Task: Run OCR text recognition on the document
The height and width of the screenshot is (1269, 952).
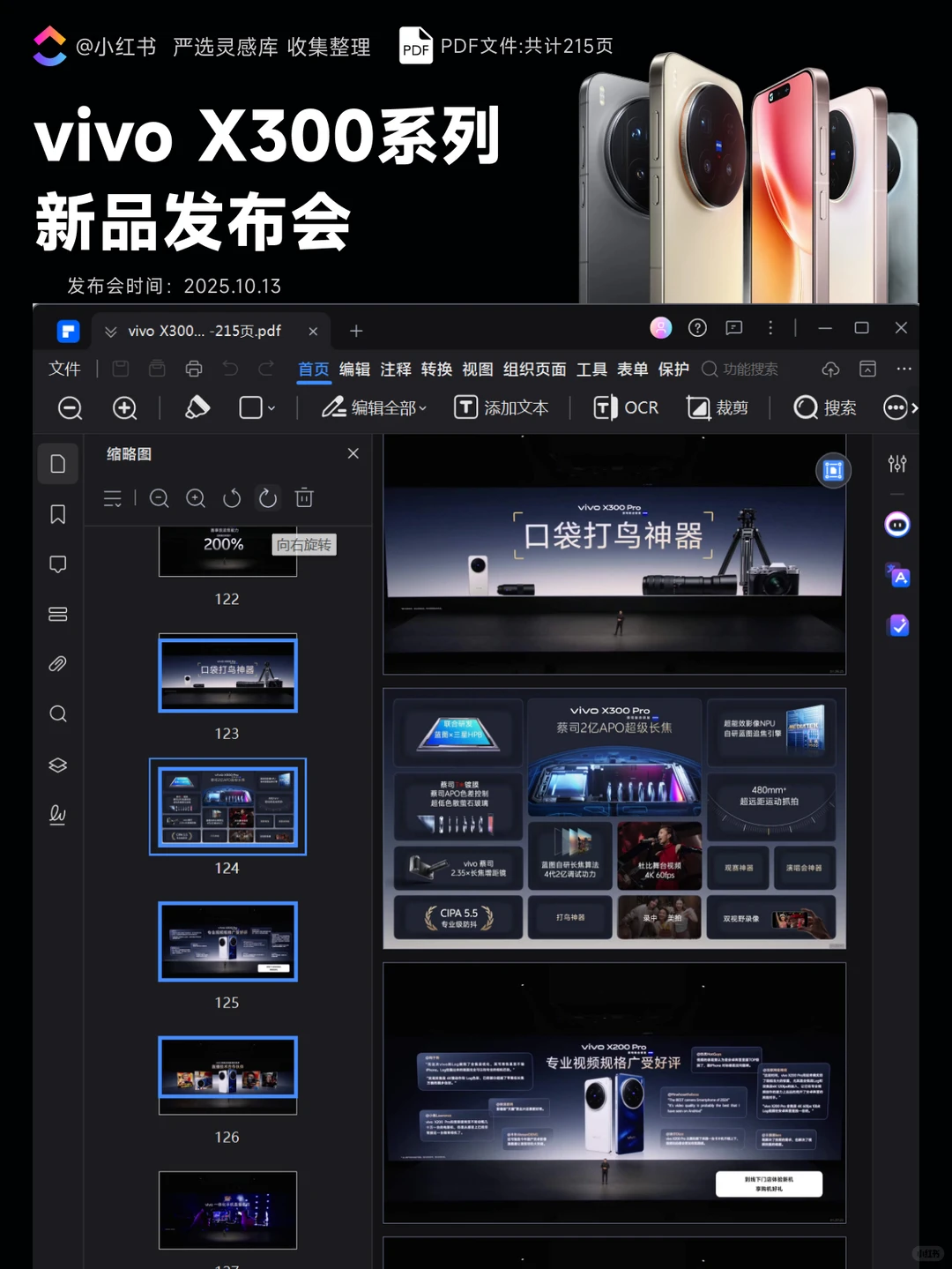Action: 626,407
